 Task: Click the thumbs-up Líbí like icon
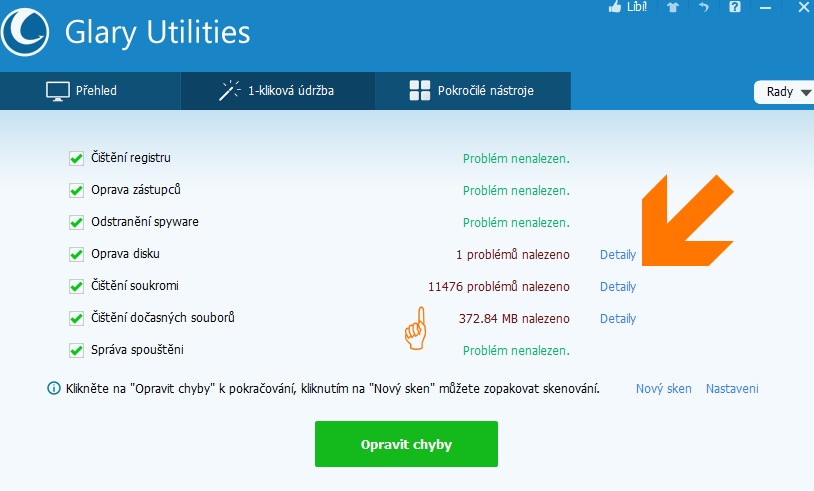[x=615, y=7]
